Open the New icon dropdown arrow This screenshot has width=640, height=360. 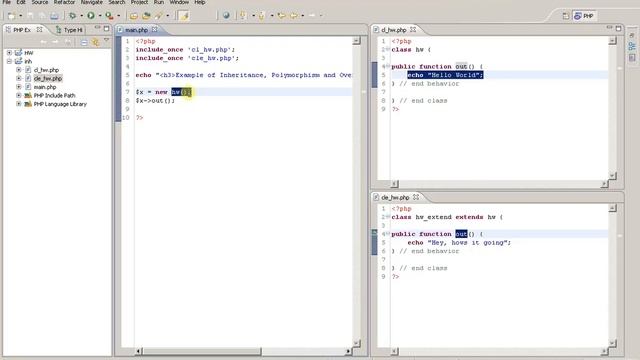tap(20, 16)
